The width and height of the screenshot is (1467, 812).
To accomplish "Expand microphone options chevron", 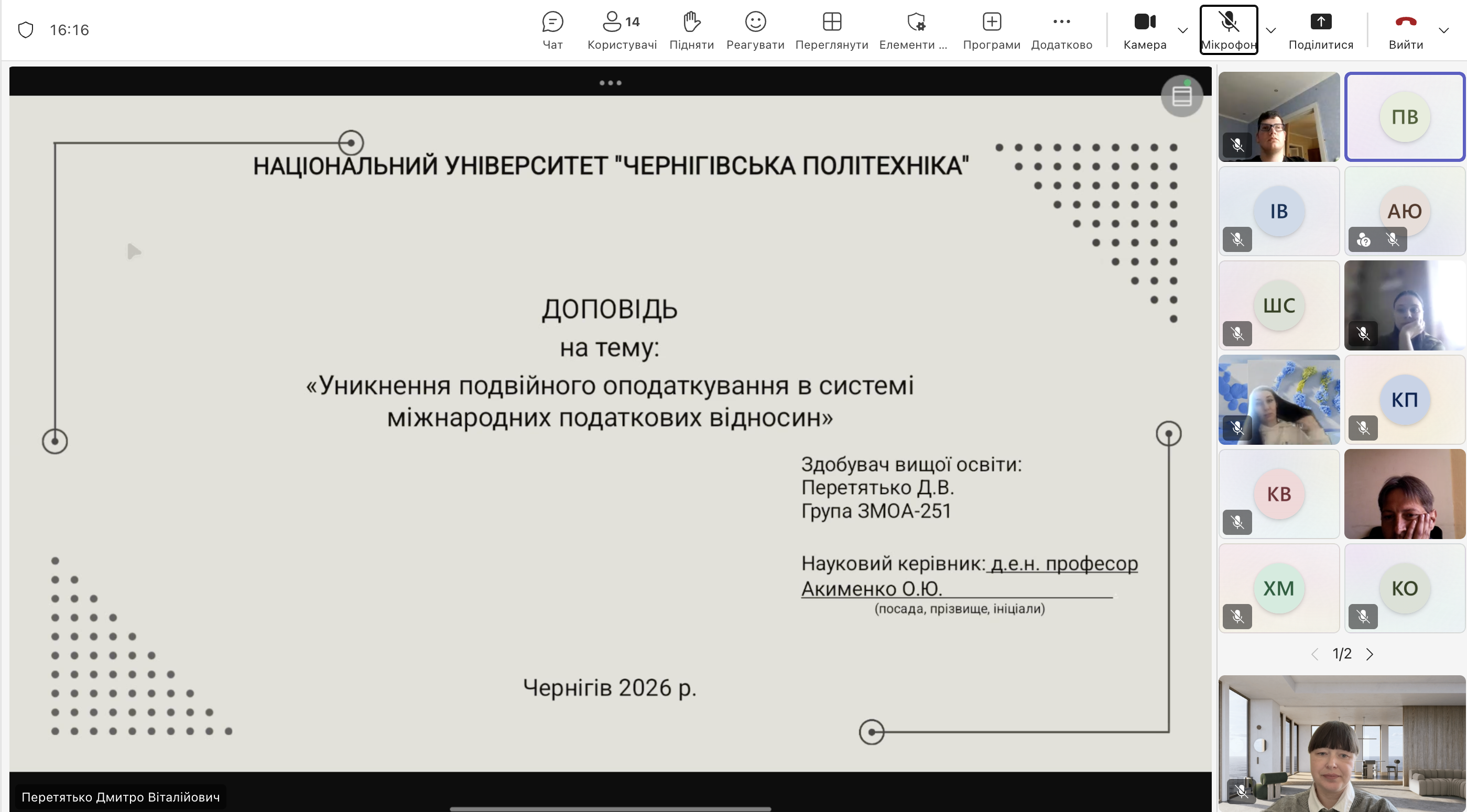I will (x=1270, y=30).
